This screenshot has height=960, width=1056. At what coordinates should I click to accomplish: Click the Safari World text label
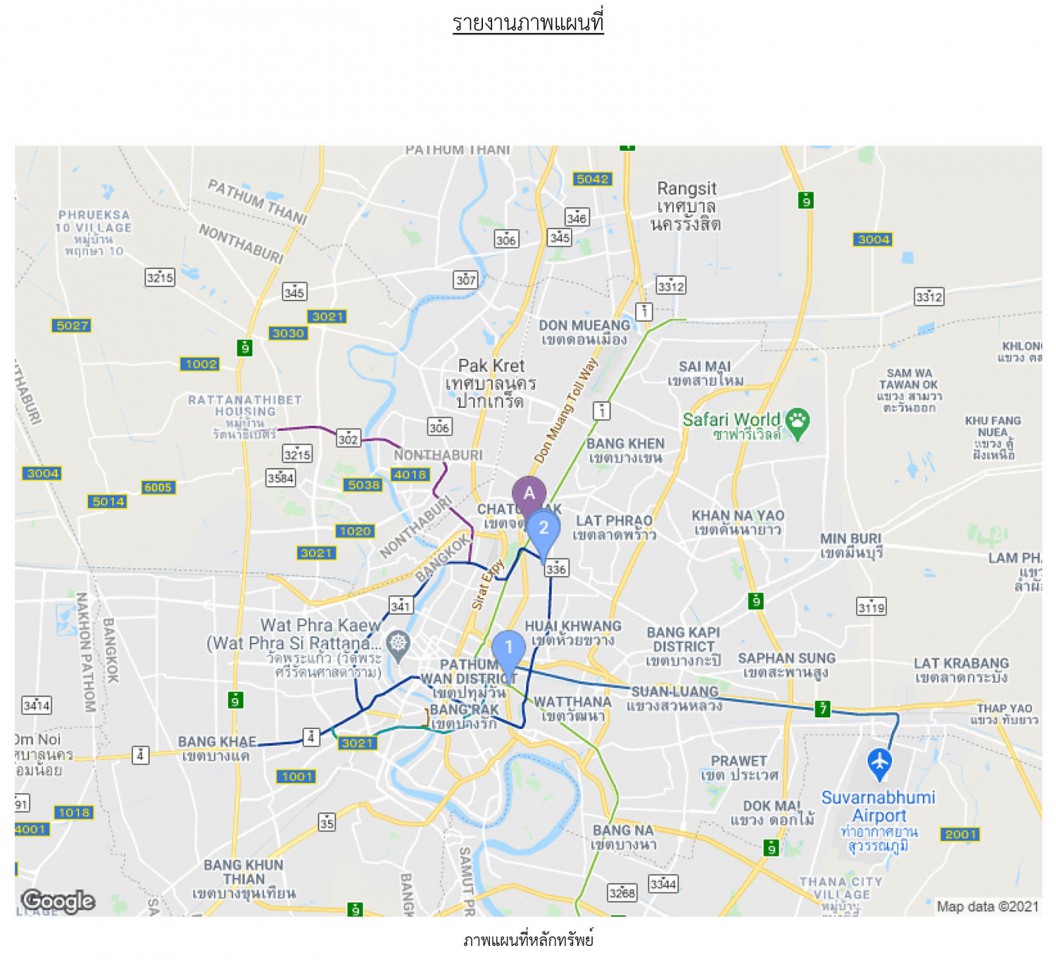pos(731,426)
